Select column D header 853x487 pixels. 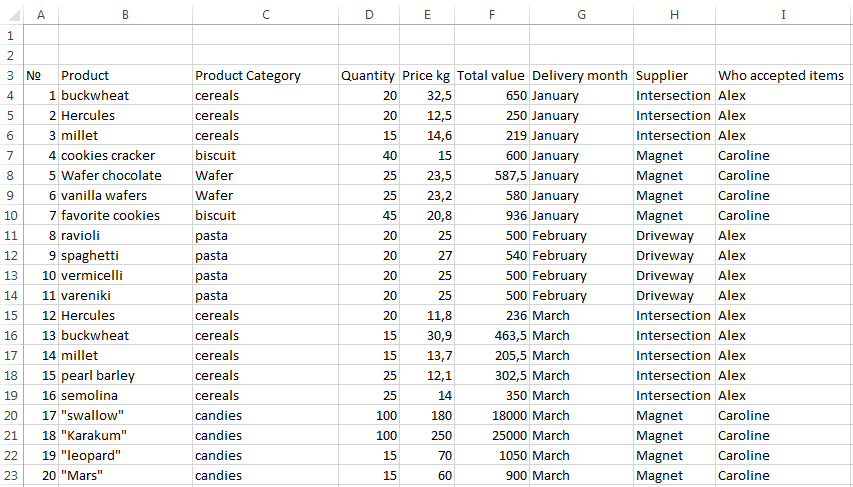[369, 14]
